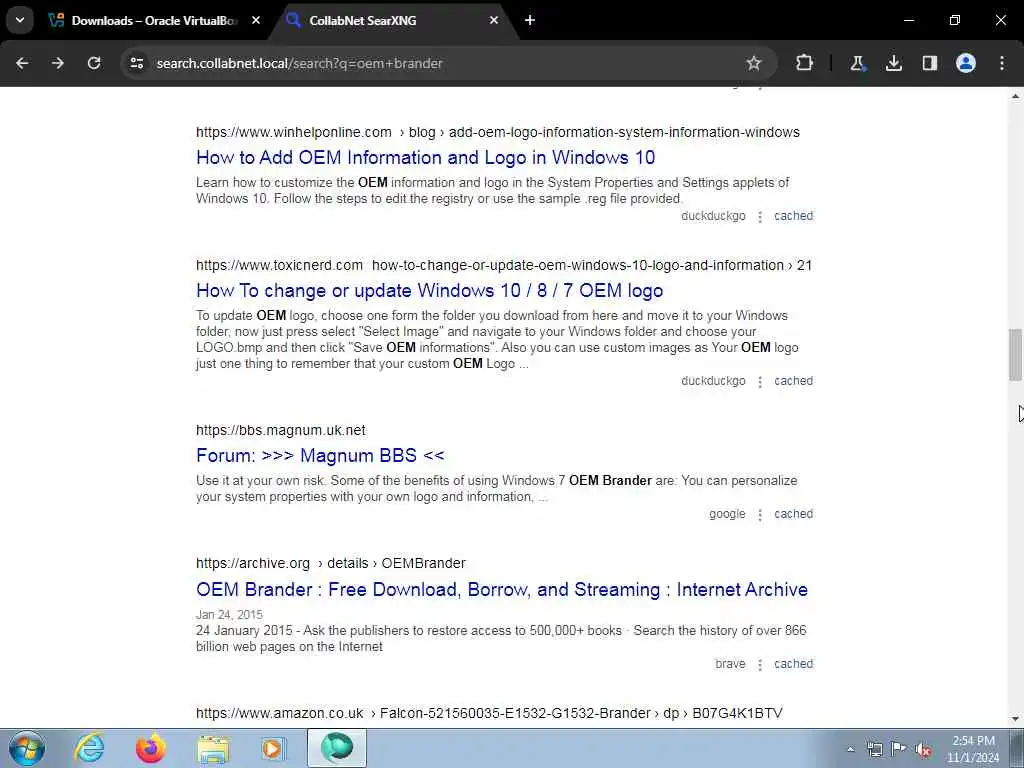Click scrollbar up arrow
The image size is (1024, 768).
1015,97
